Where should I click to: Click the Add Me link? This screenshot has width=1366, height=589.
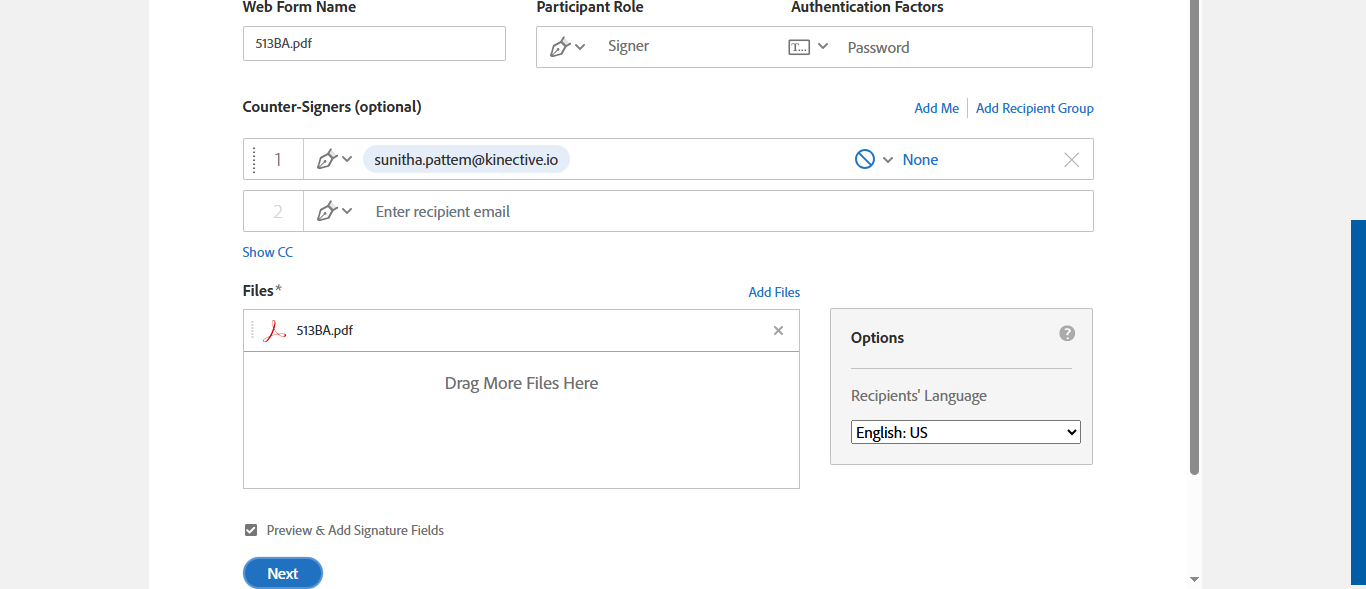point(936,108)
